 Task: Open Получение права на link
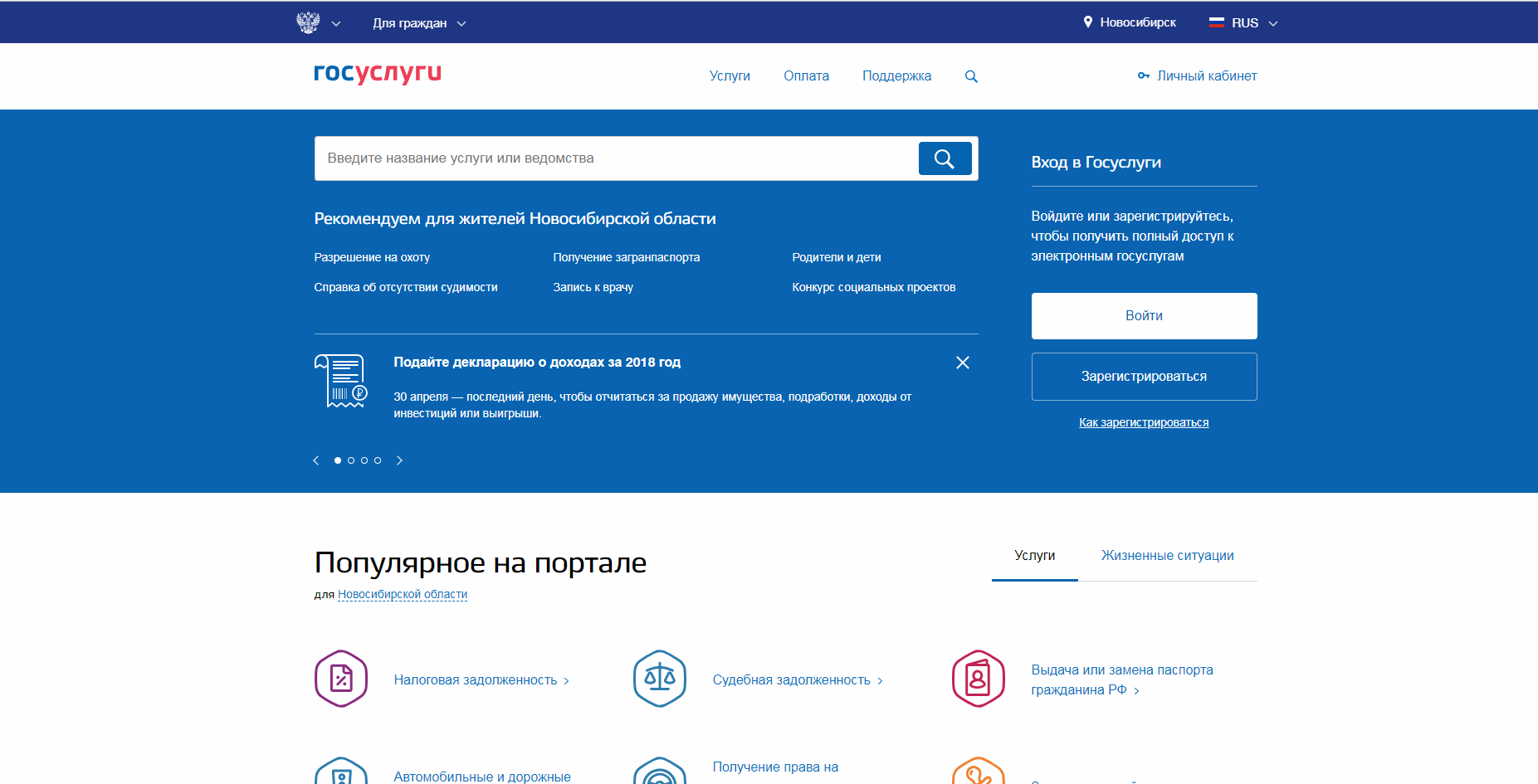pyautogui.click(x=775, y=767)
